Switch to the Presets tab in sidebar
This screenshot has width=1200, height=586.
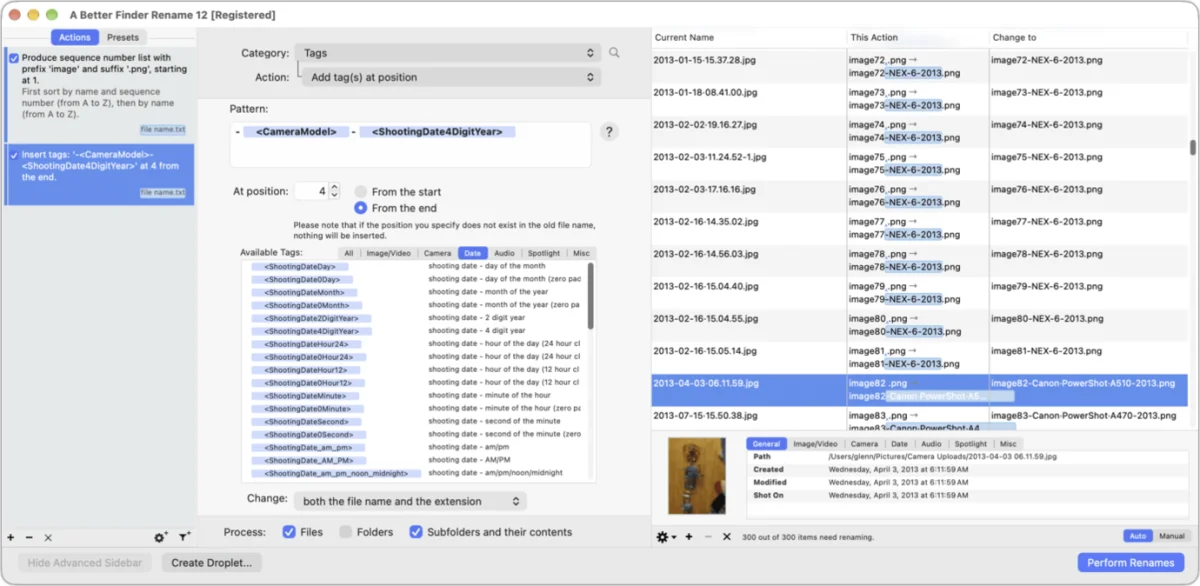pos(123,37)
